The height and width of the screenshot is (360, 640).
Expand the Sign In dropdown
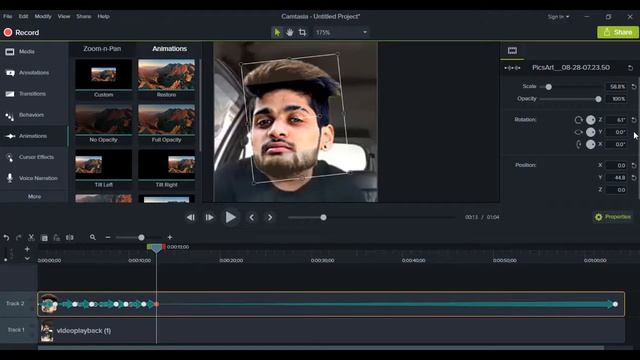click(558, 17)
